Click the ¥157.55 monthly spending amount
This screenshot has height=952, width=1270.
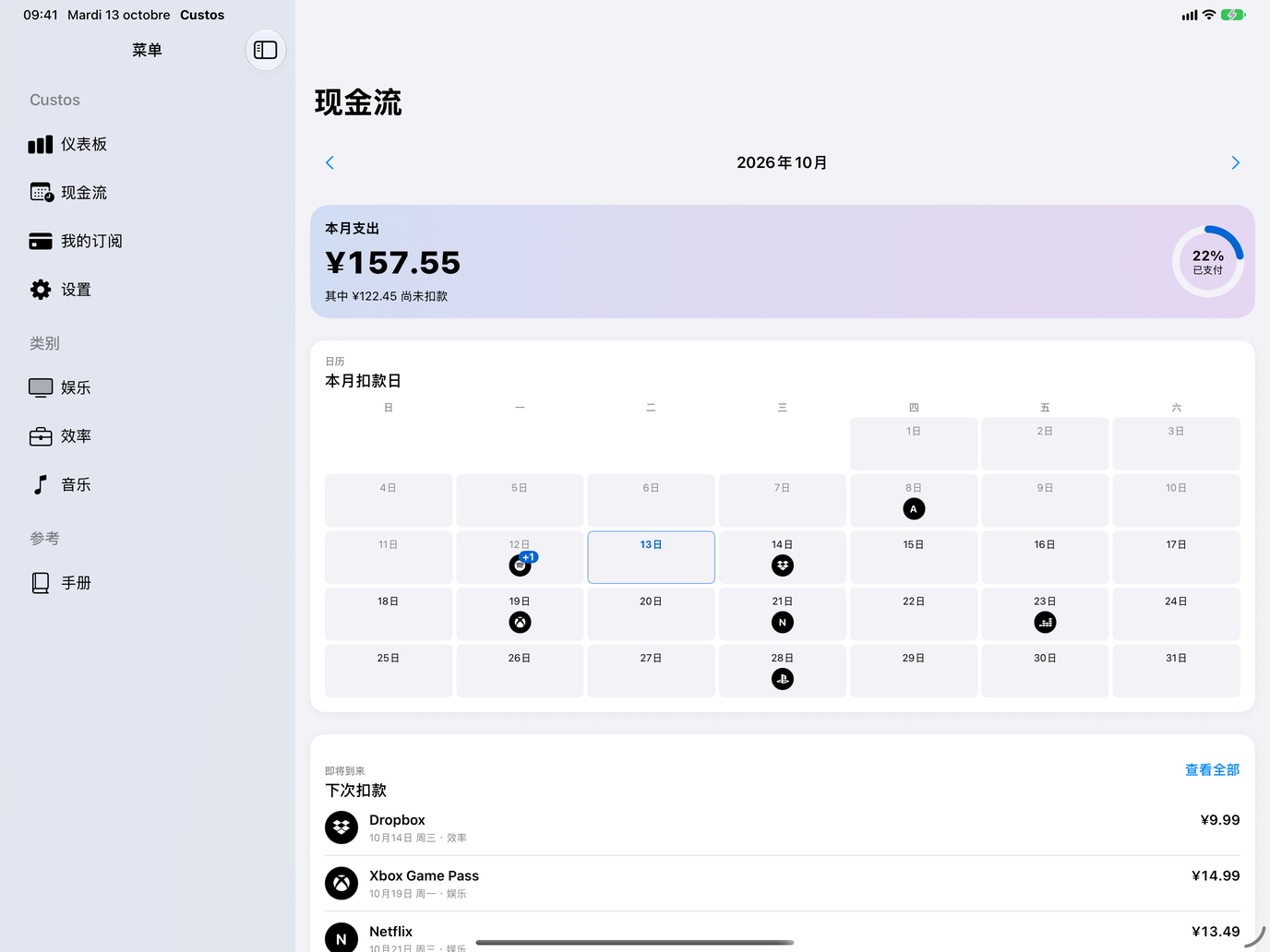[x=393, y=263]
